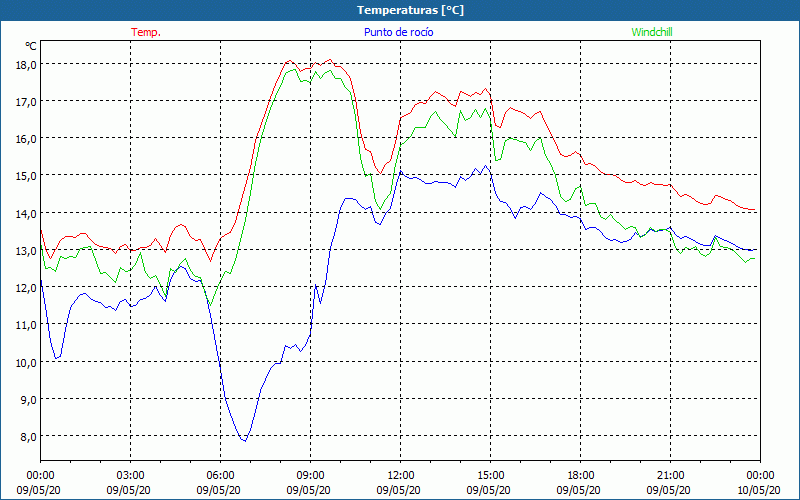Click the 13,0 y-axis value
Viewport: 800px width, 500px height.
26,251
